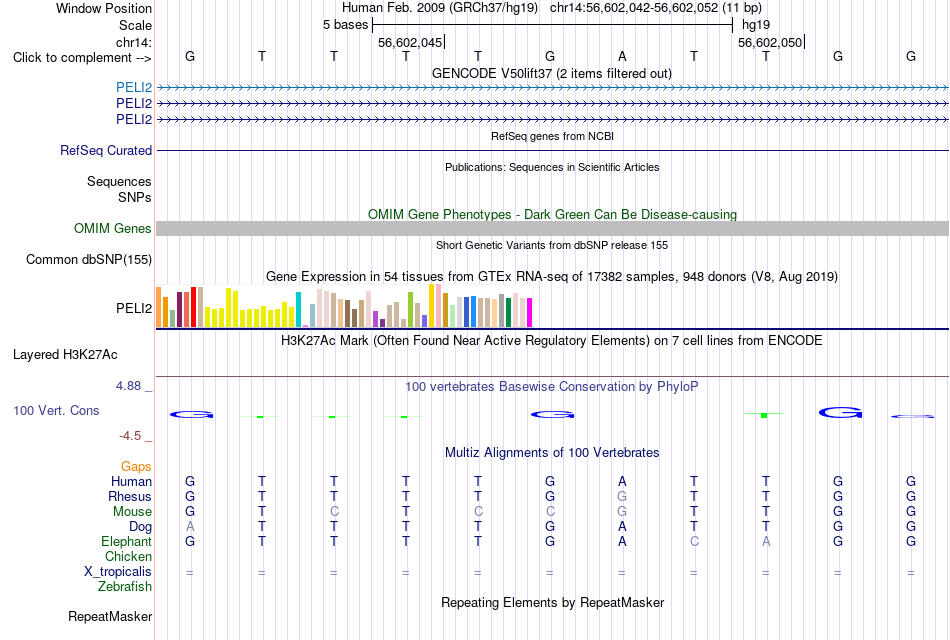The image size is (950, 640).
Task: Click the Scale label
Action: point(135,25)
